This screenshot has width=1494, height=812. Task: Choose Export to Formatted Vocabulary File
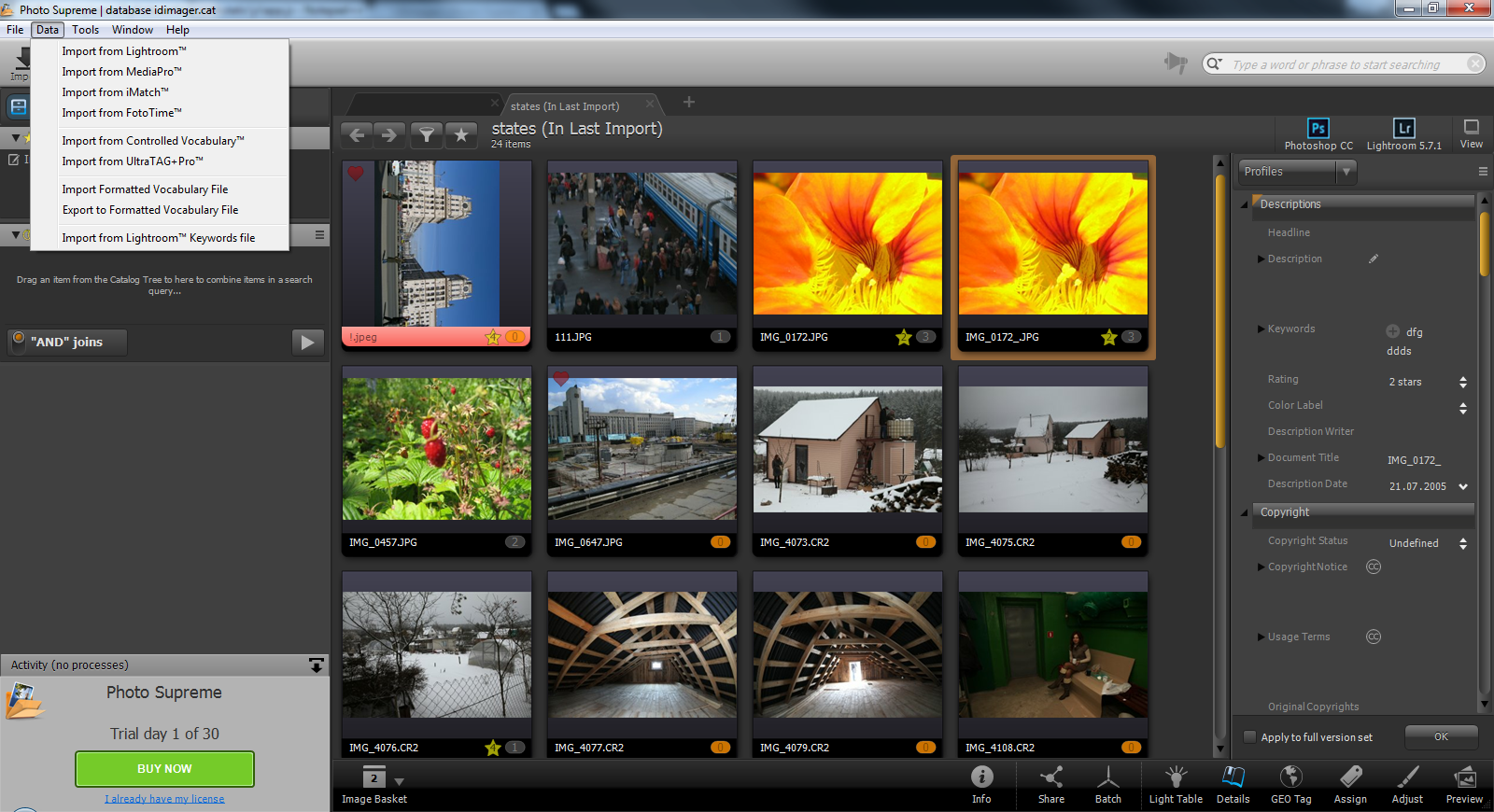(x=150, y=210)
